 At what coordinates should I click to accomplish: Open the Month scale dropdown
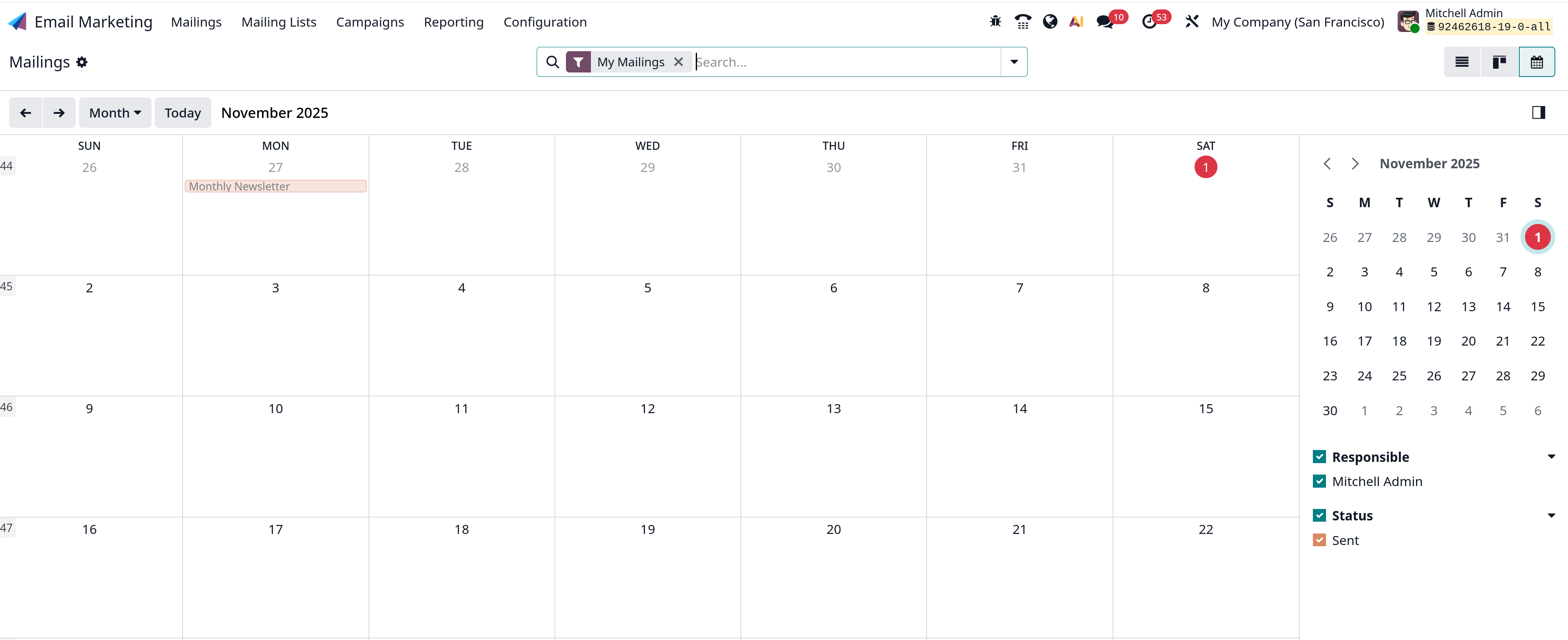pos(115,113)
